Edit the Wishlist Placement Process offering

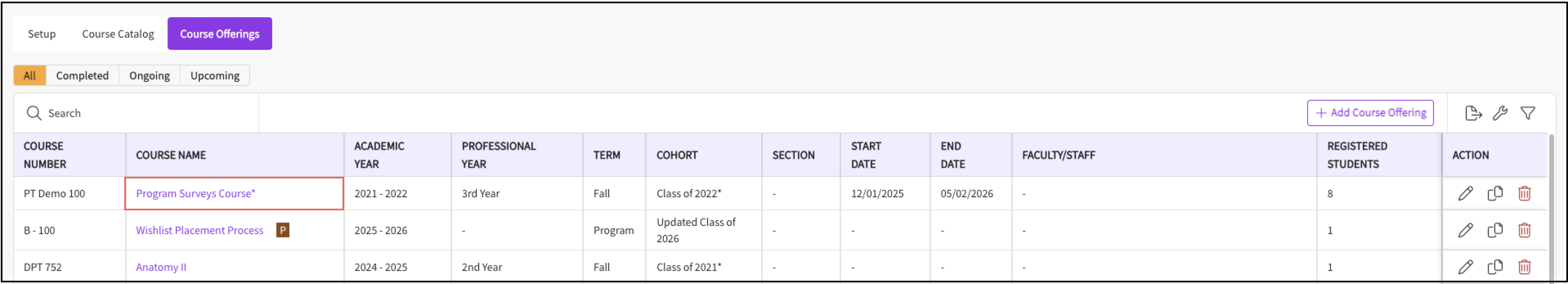1466,230
